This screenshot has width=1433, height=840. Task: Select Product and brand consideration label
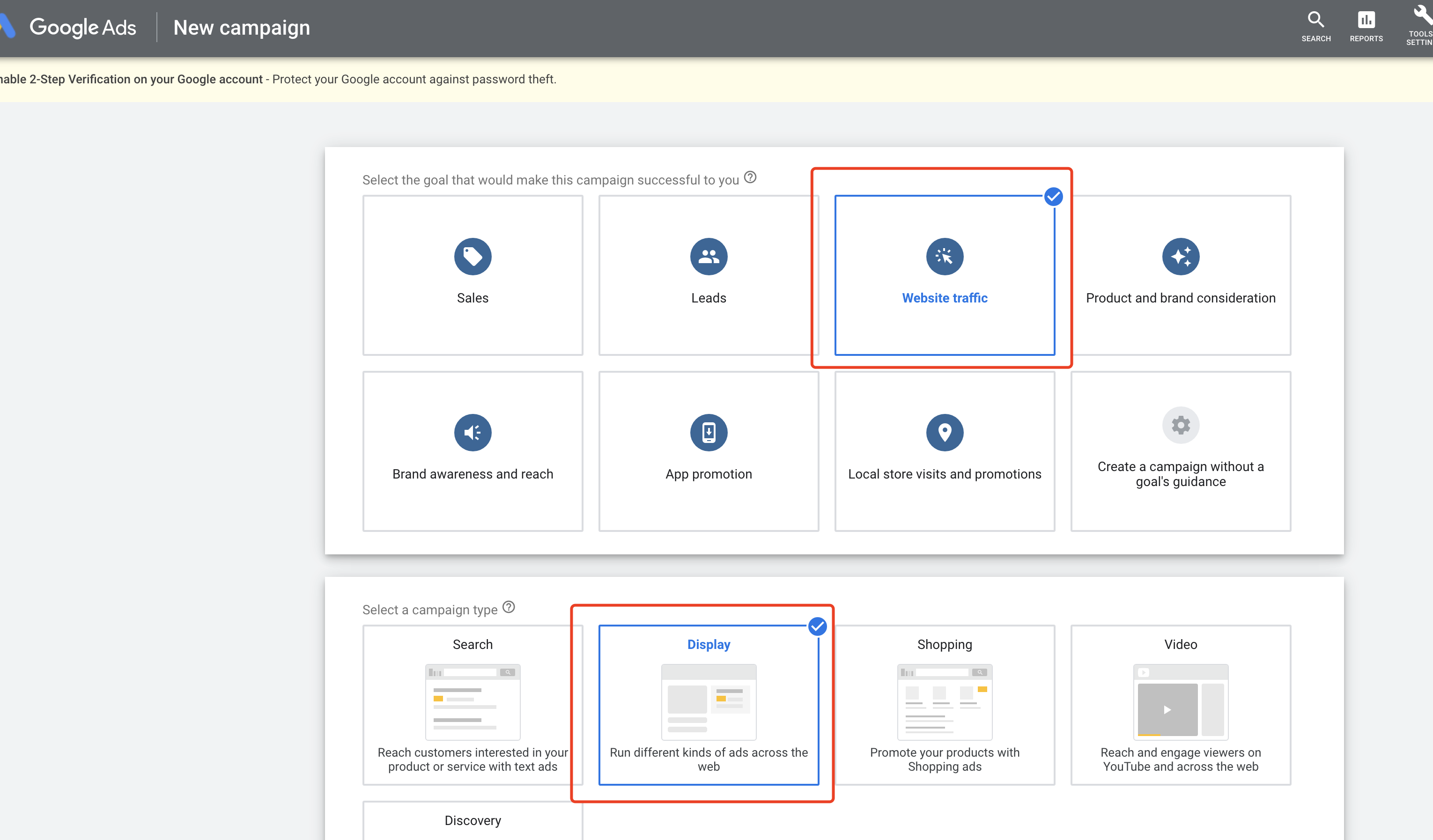[1181, 298]
